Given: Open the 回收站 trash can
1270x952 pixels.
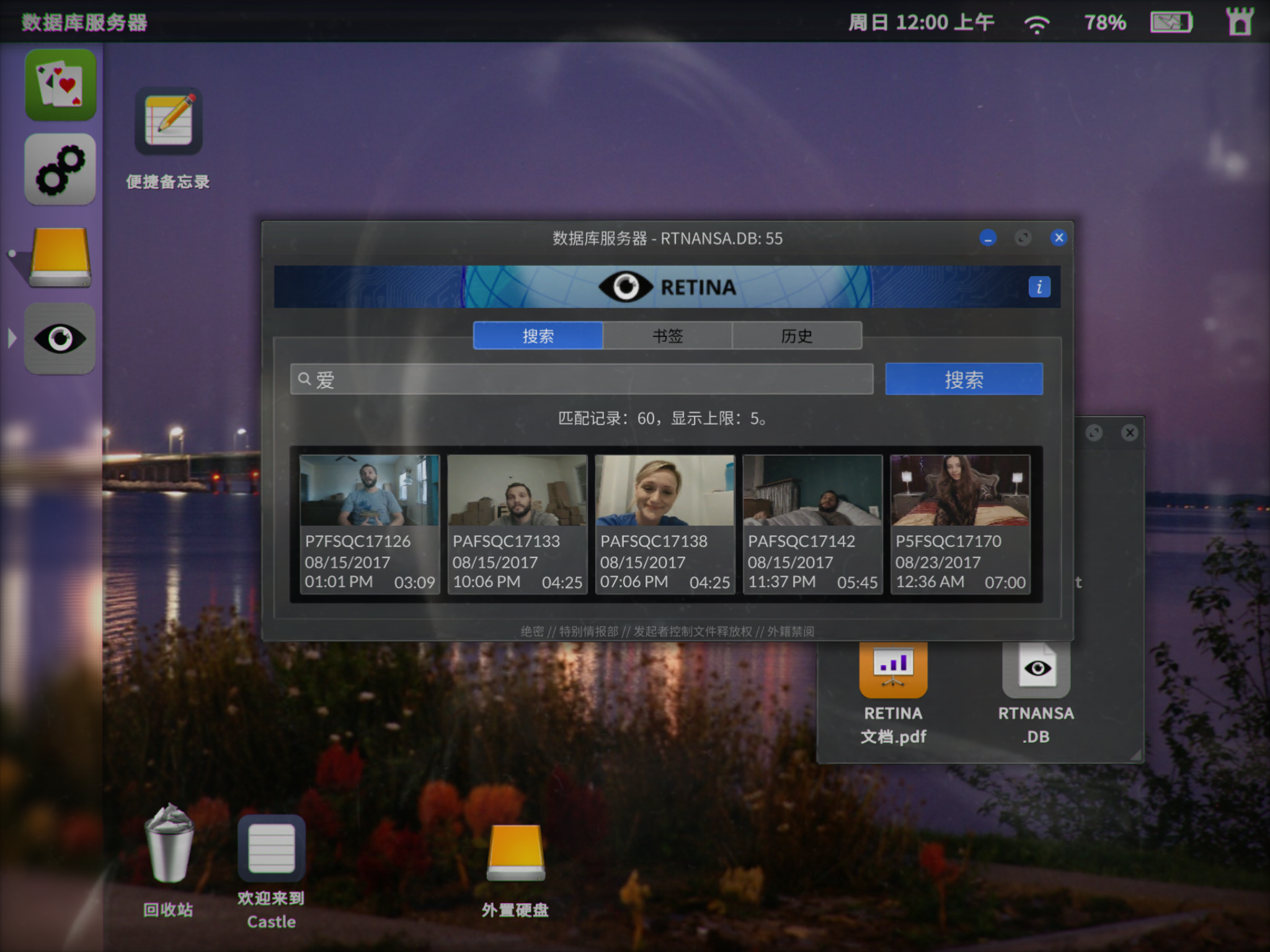Looking at the screenshot, I should click(168, 844).
